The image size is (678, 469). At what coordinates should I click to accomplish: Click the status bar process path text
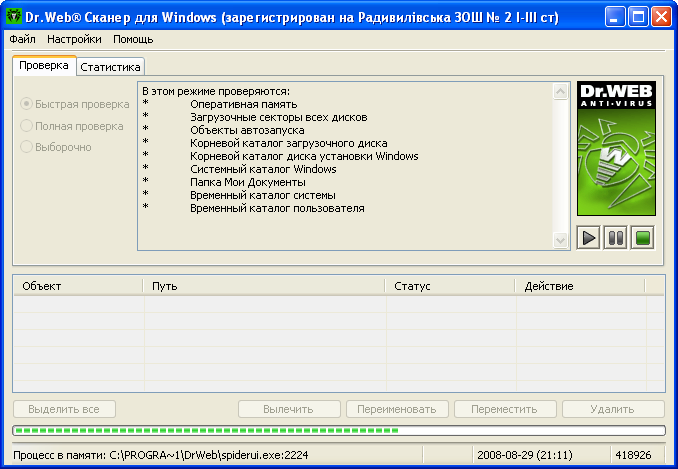[x=161, y=455]
